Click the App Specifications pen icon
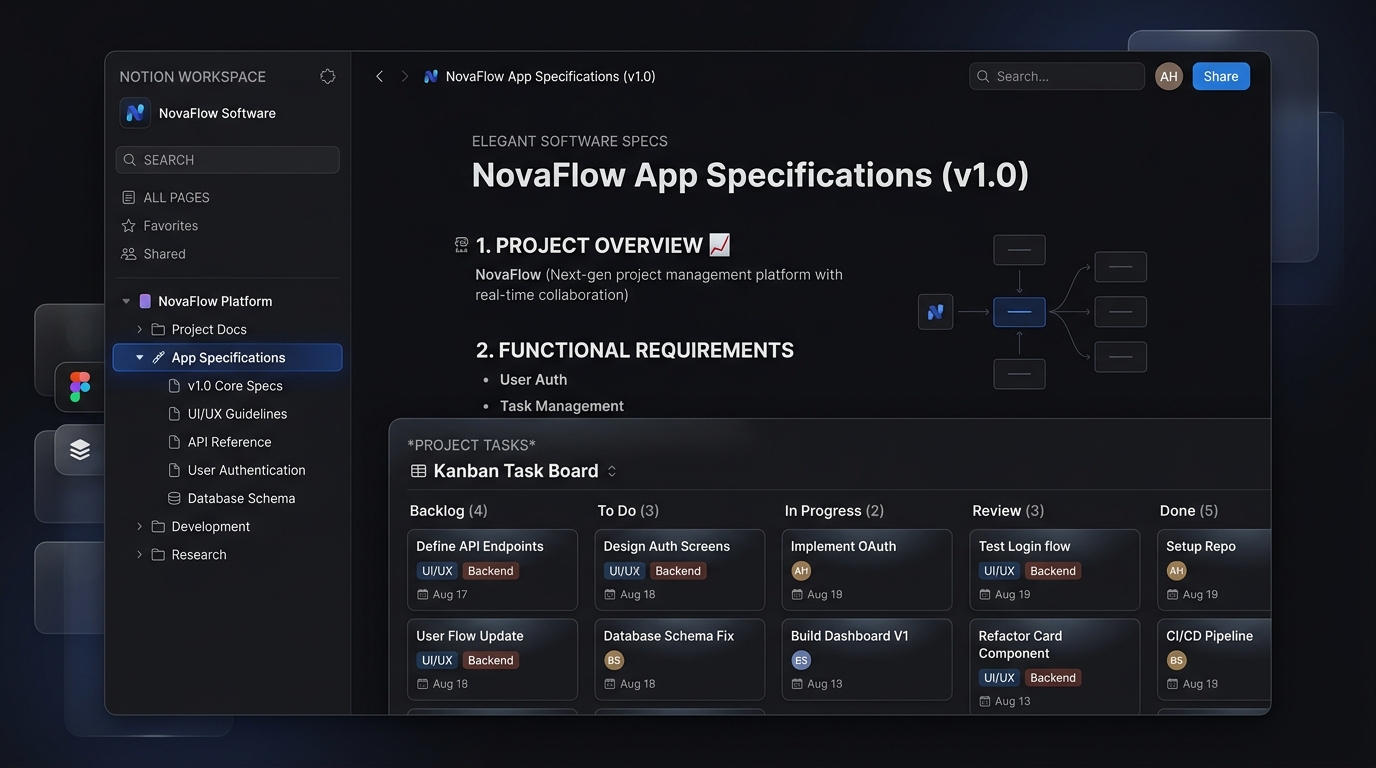 (158, 357)
